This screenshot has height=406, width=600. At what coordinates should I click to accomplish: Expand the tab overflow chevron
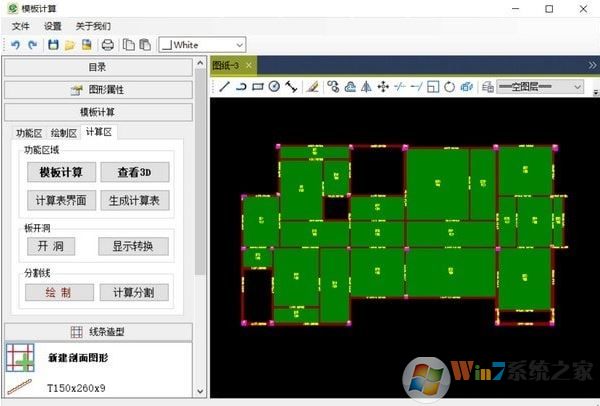pyautogui.click(x=592, y=65)
